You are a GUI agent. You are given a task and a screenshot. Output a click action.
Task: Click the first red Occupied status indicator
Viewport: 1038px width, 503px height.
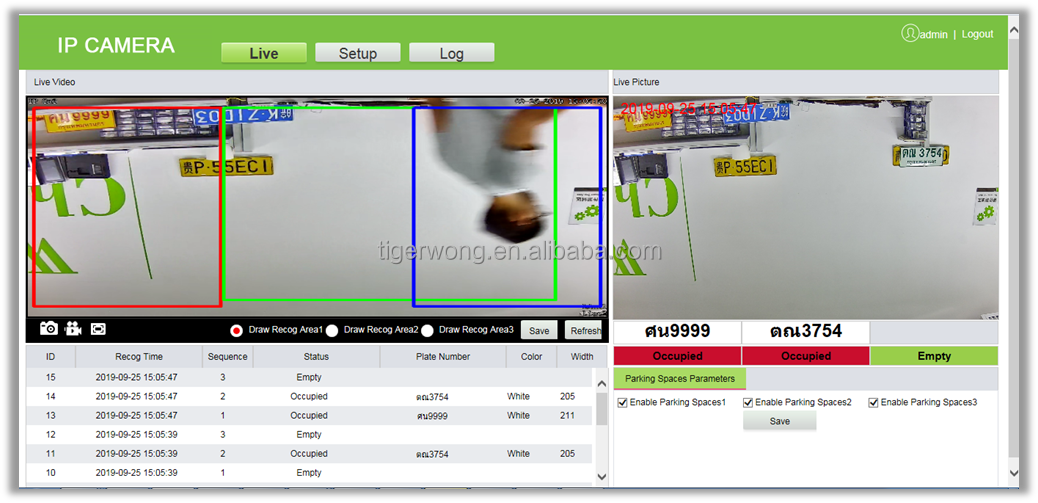[x=677, y=355]
